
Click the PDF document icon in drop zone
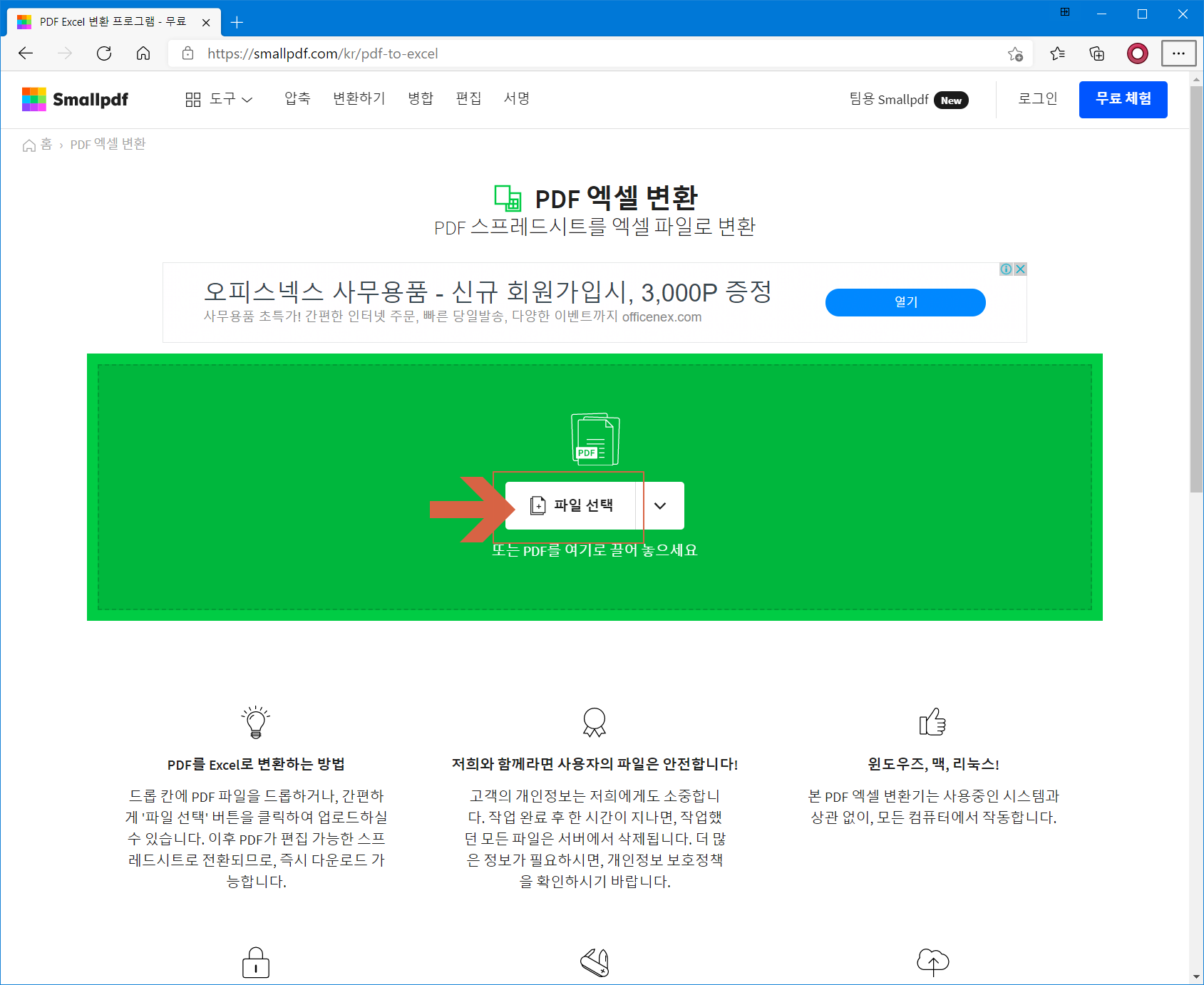pos(595,439)
